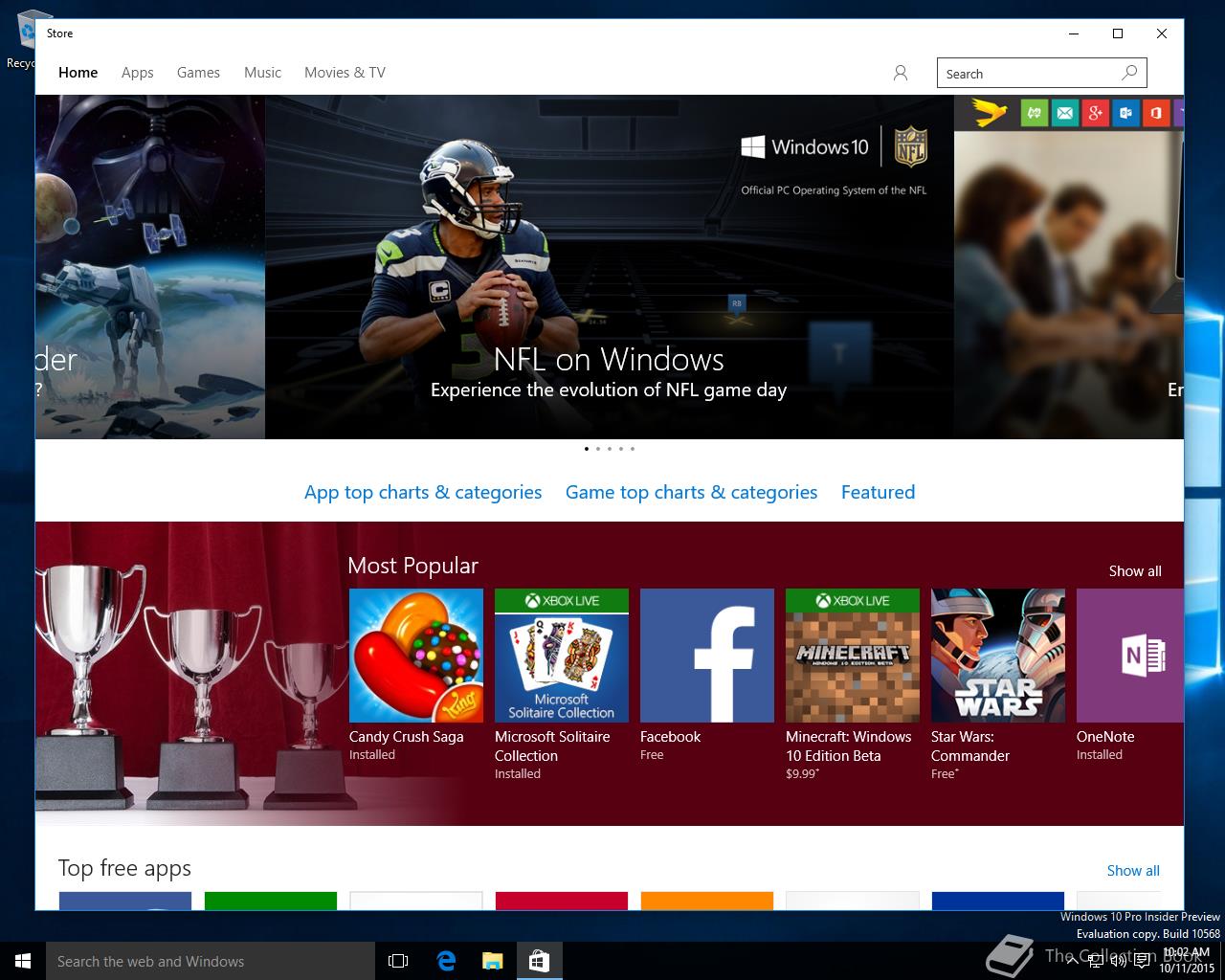Open the Windows Start button
This screenshot has height=980, width=1225.
pos(23,961)
